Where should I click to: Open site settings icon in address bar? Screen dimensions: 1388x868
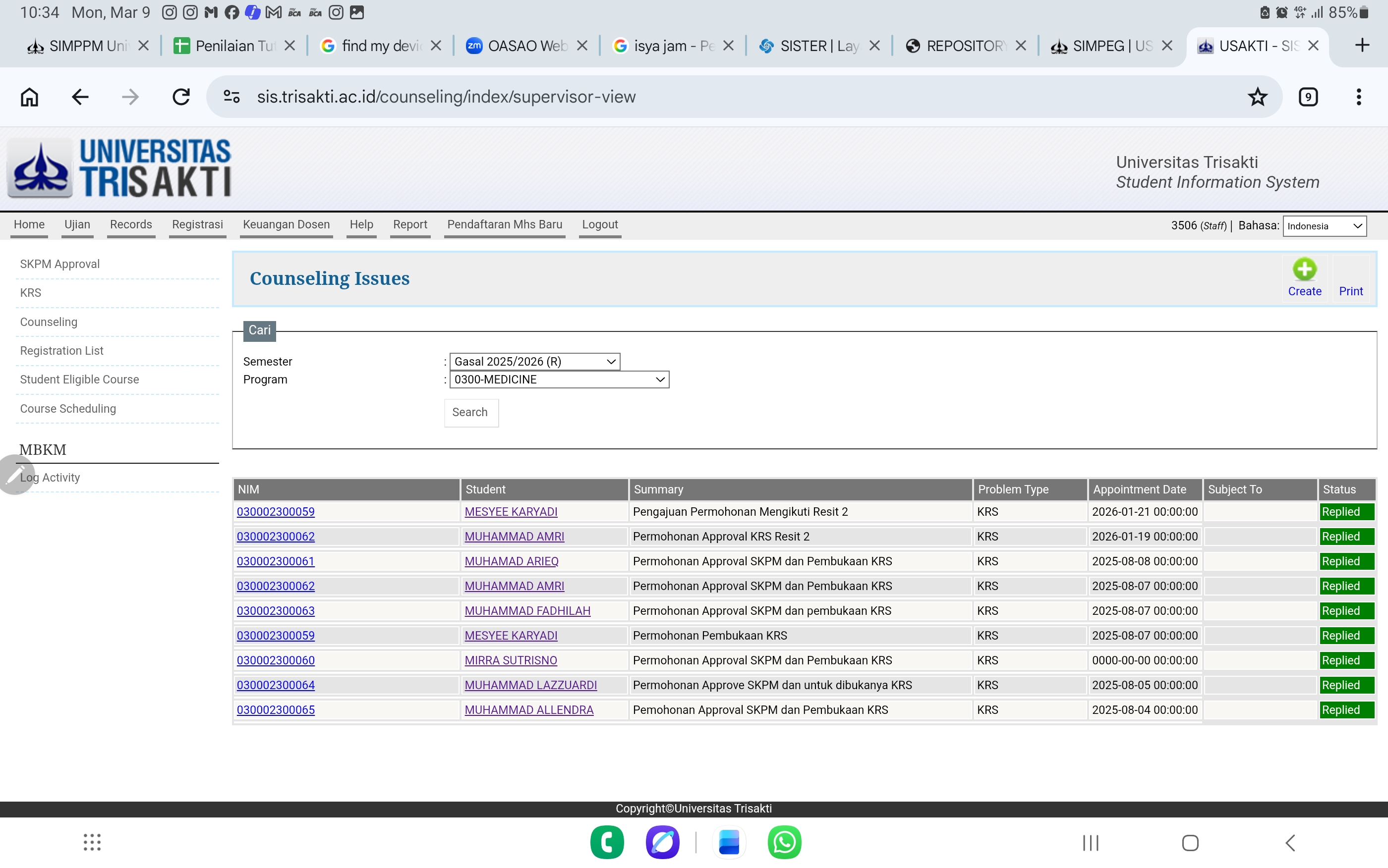click(231, 97)
